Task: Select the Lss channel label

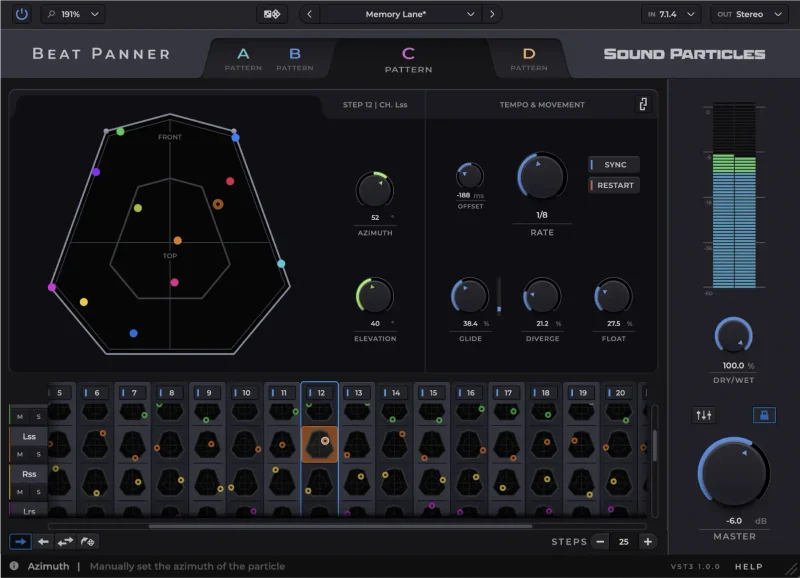Action: 29,436
